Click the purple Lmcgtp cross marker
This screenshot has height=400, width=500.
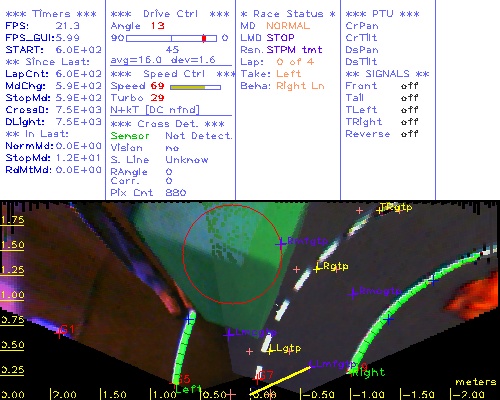(229, 334)
